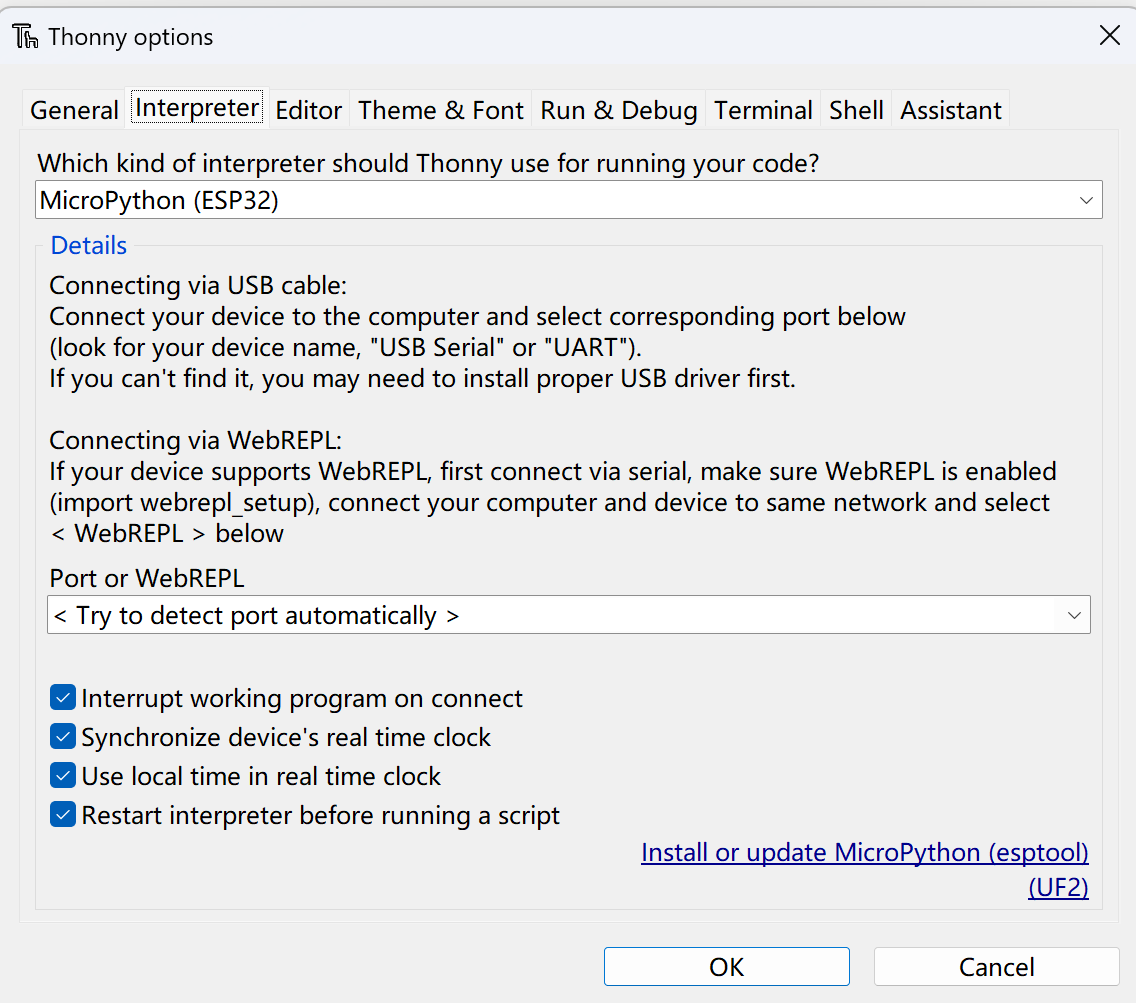The width and height of the screenshot is (1136, 1003).
Task: Open the Port or WebREPL dropdown arrow
Action: 1074,615
